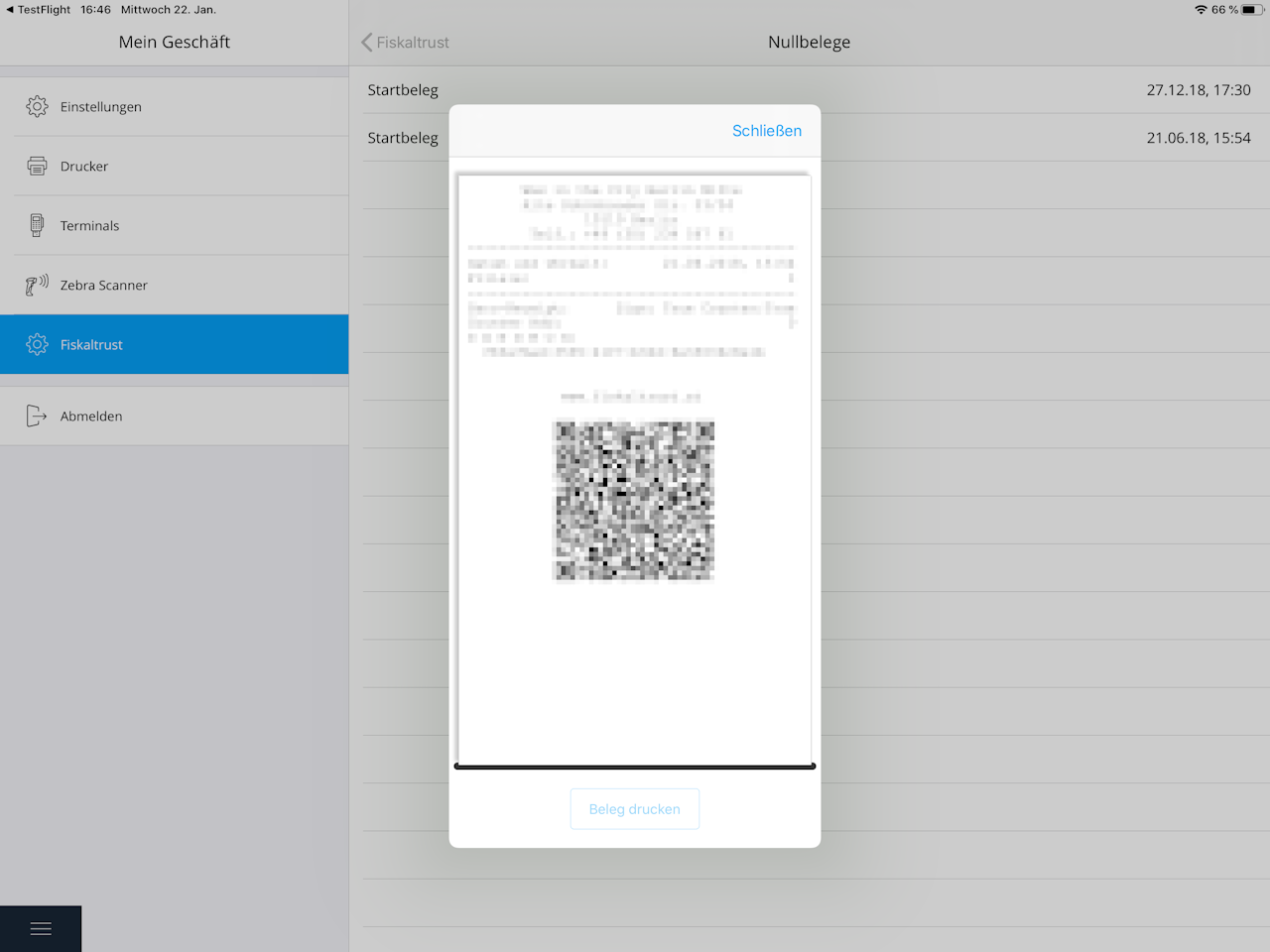
Task: Close the receipt dialog with Schließen
Action: coord(767,131)
